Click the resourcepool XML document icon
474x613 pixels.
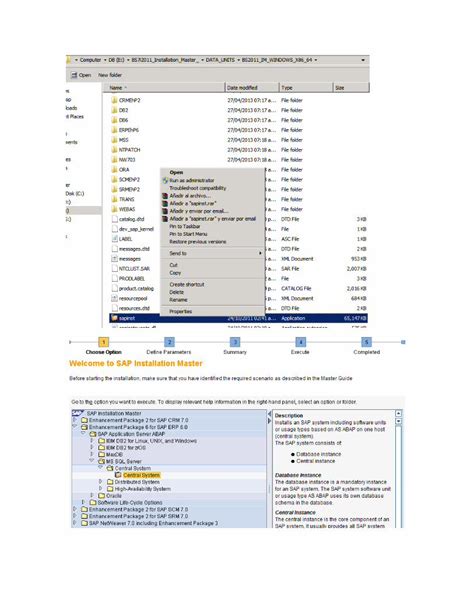pos(114,298)
